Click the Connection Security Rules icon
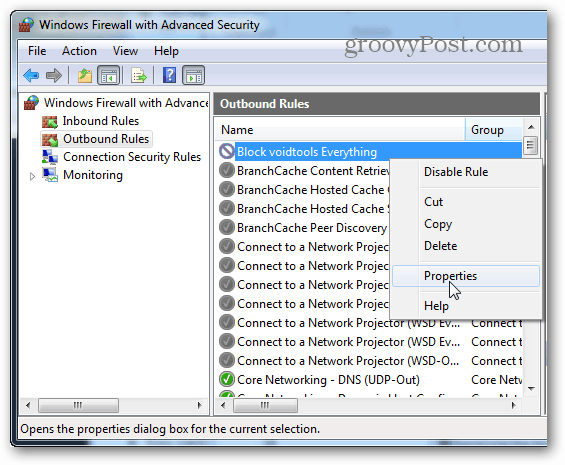 click(50, 157)
